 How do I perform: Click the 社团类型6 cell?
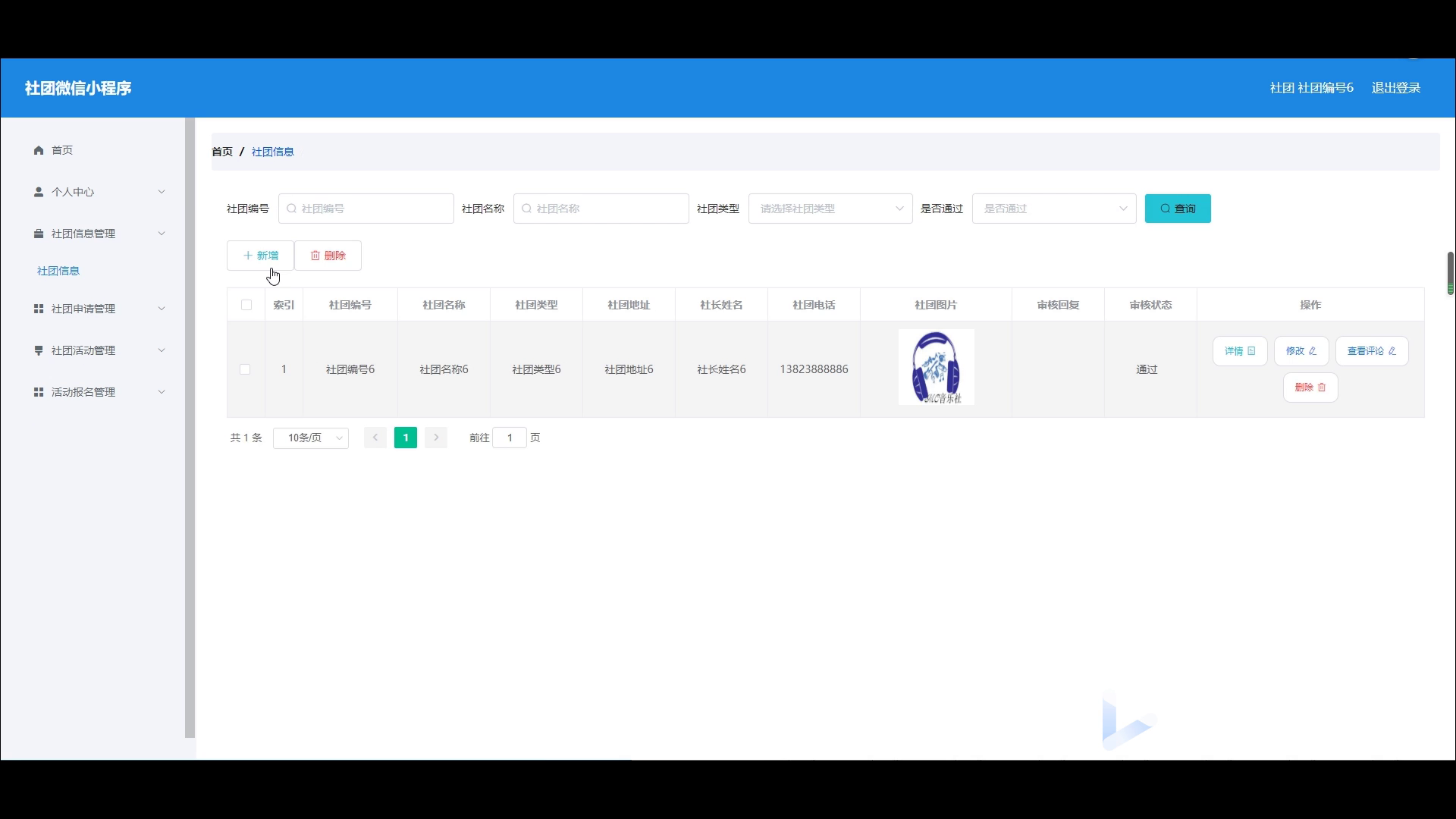pos(536,369)
